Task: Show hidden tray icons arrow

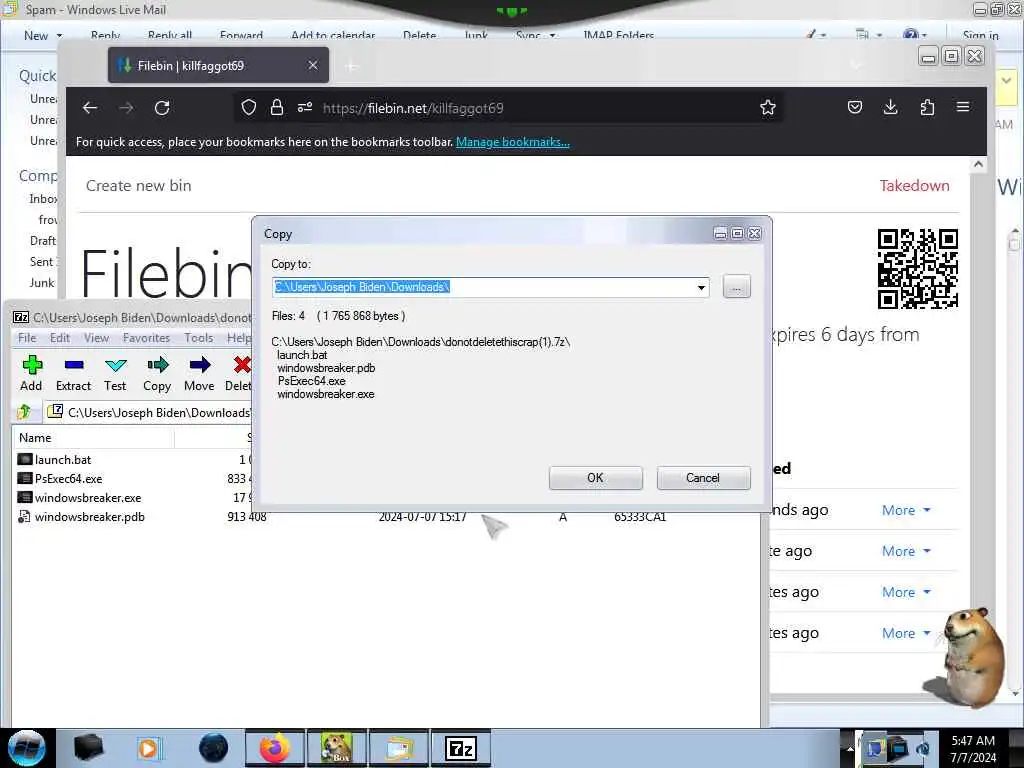Action: tap(850, 748)
